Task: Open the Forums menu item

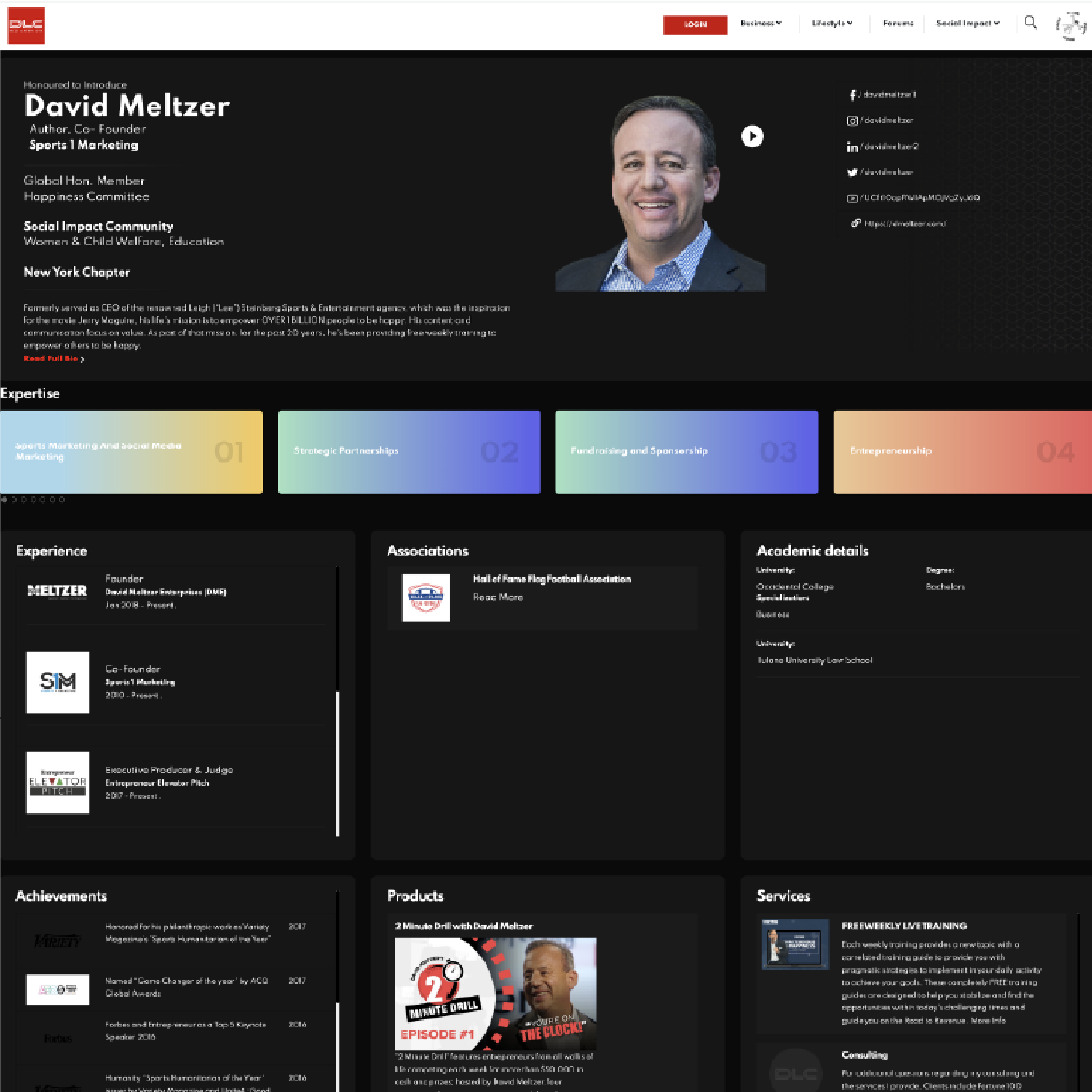Action: pos(898,23)
